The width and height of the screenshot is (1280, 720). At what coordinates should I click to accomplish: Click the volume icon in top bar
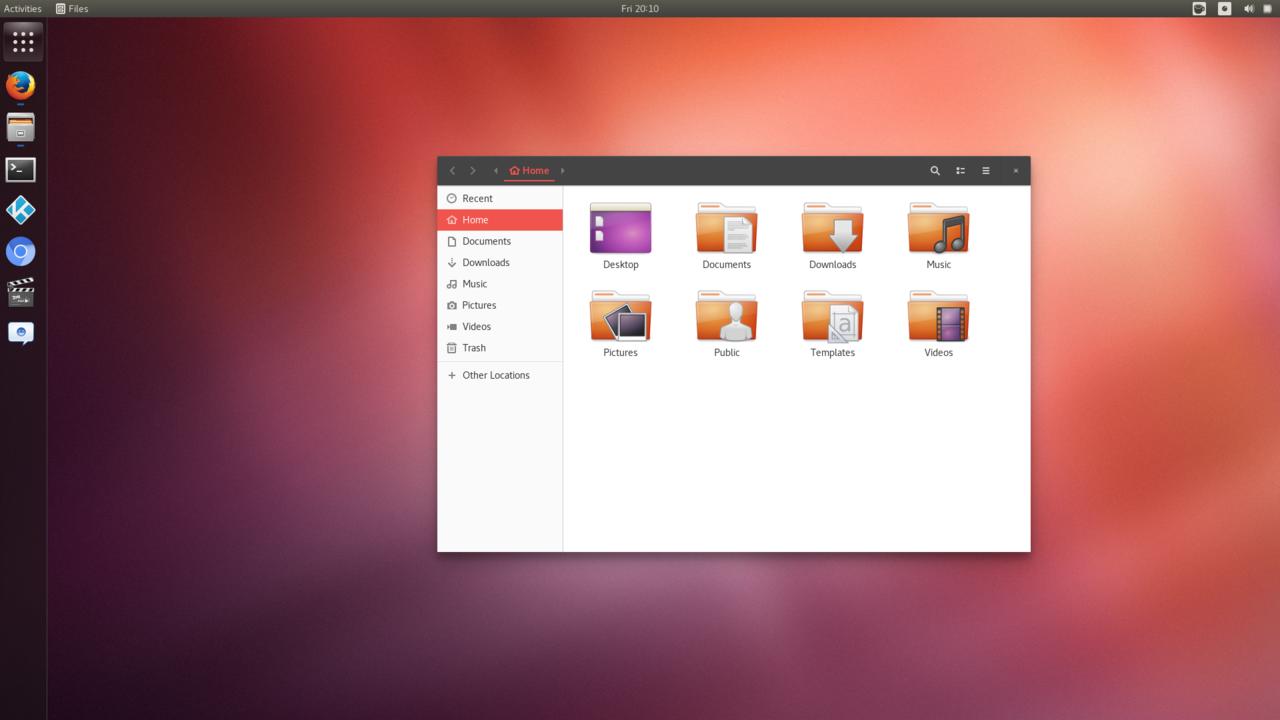click(x=1249, y=8)
